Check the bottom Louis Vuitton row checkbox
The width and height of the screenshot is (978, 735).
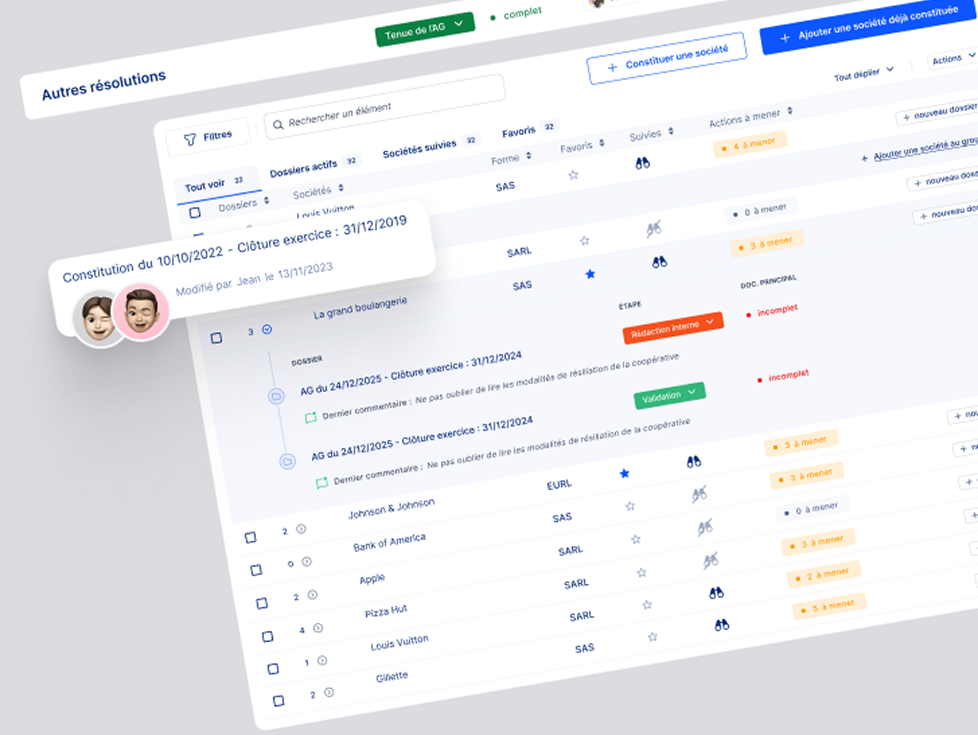273,669
